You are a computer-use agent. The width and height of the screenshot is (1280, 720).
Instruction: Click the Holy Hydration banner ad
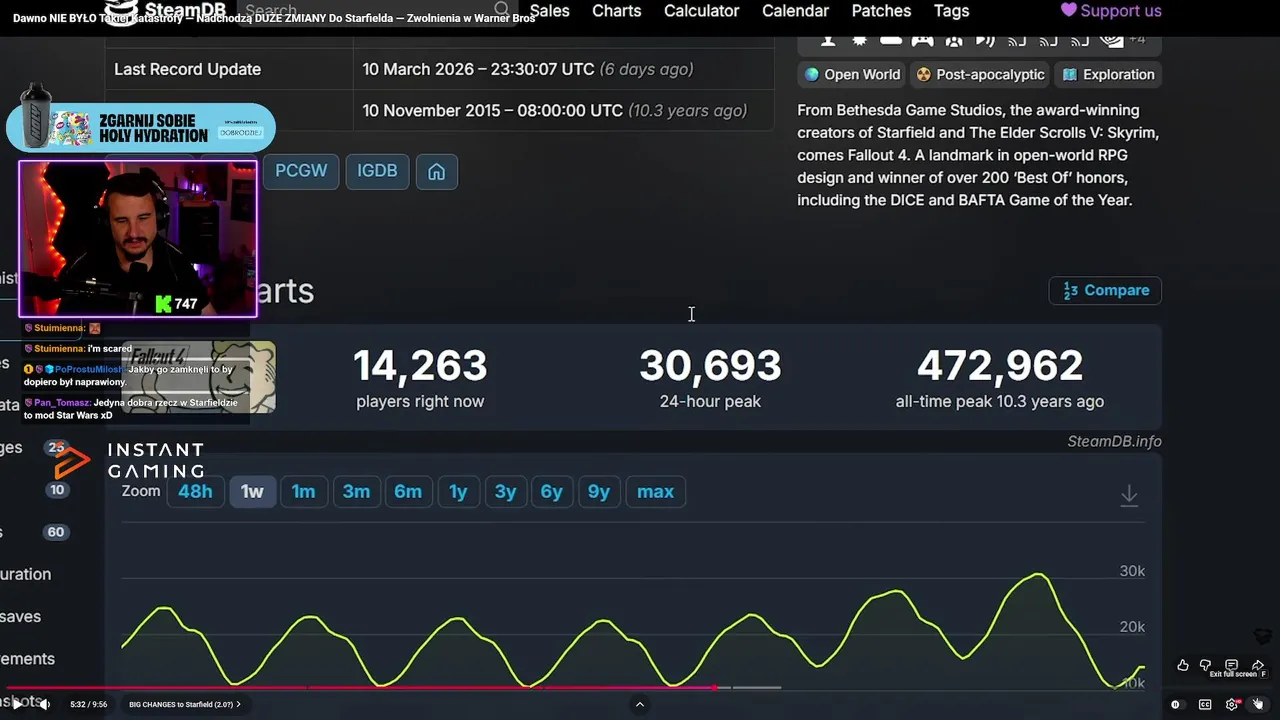(140, 127)
